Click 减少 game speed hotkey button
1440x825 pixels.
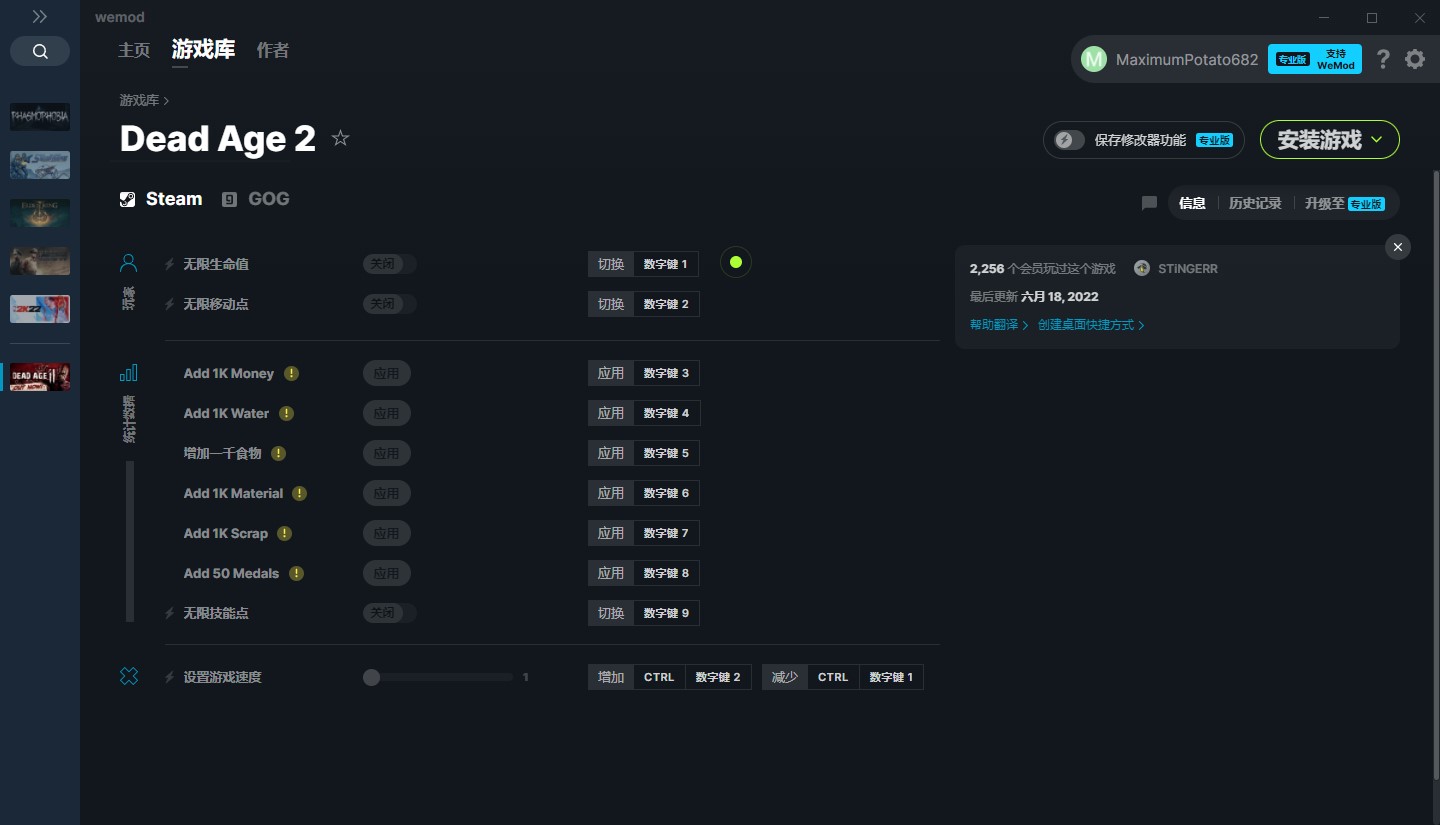coord(784,677)
